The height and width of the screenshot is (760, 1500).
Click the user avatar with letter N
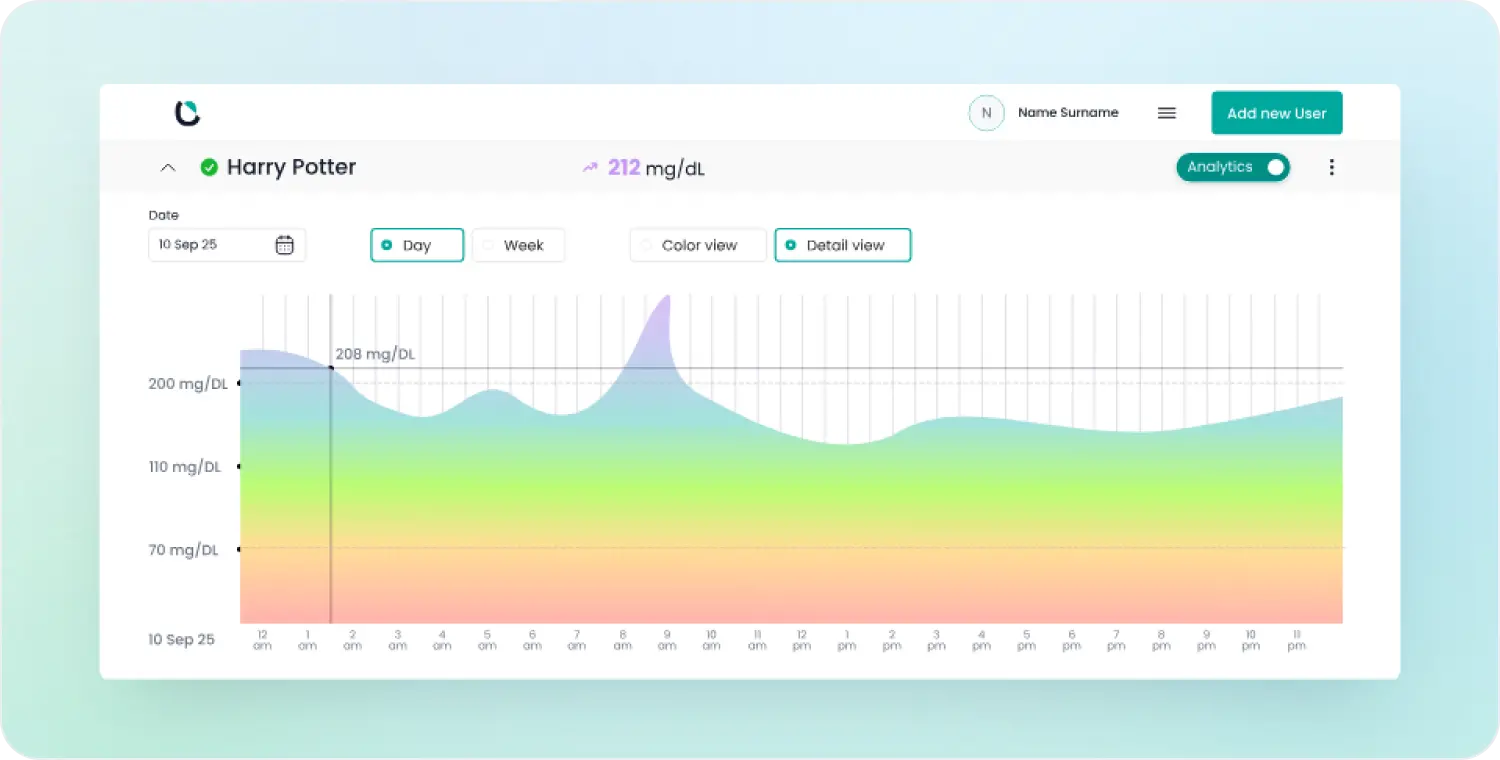[986, 113]
